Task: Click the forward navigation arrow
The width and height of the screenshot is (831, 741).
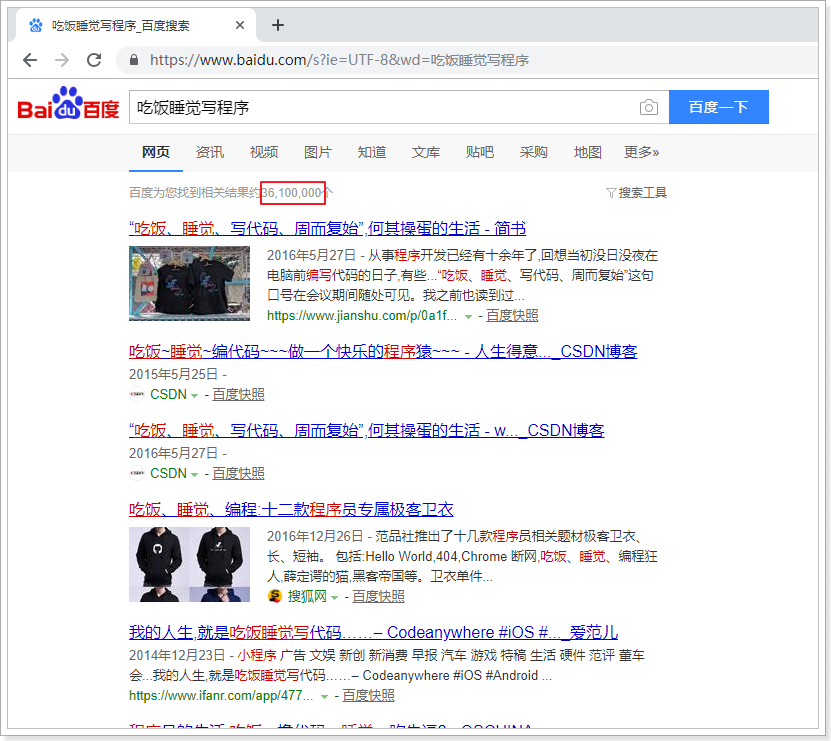Action: [61, 60]
